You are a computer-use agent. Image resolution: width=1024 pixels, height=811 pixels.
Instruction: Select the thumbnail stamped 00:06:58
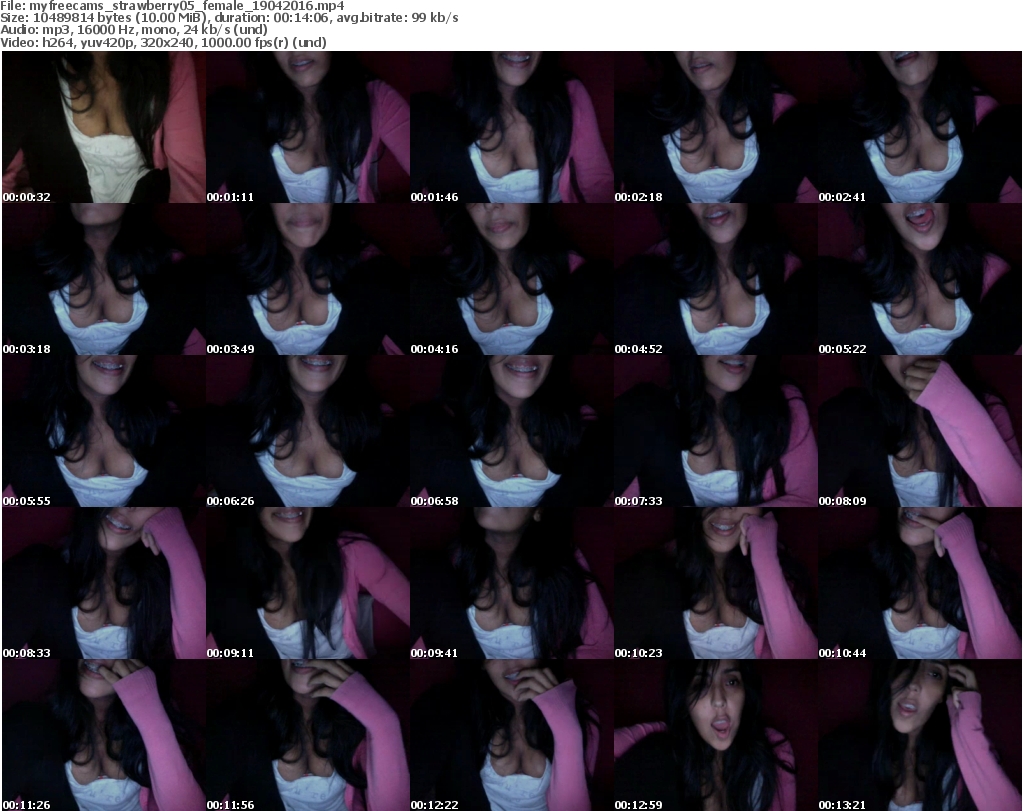pos(512,431)
